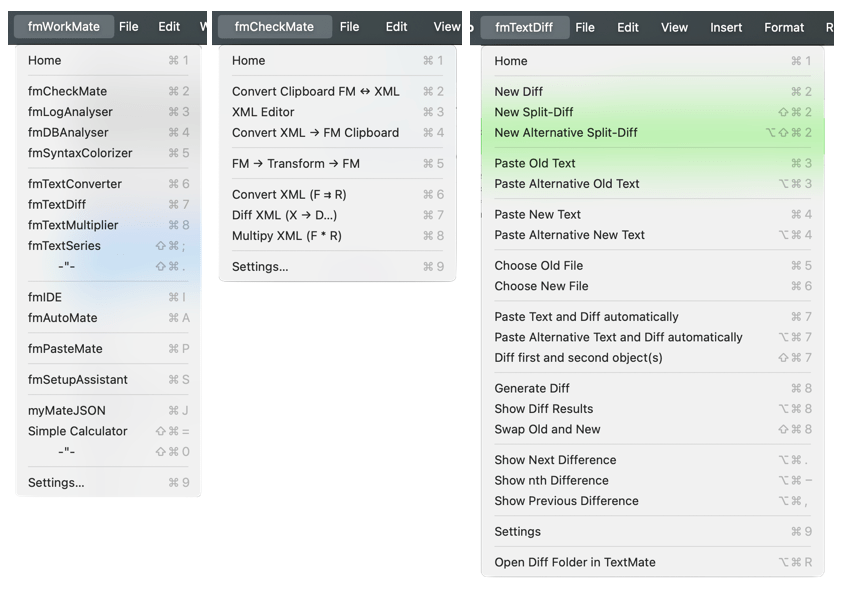
Task: Choose Show nth Difference
Action: pos(551,480)
